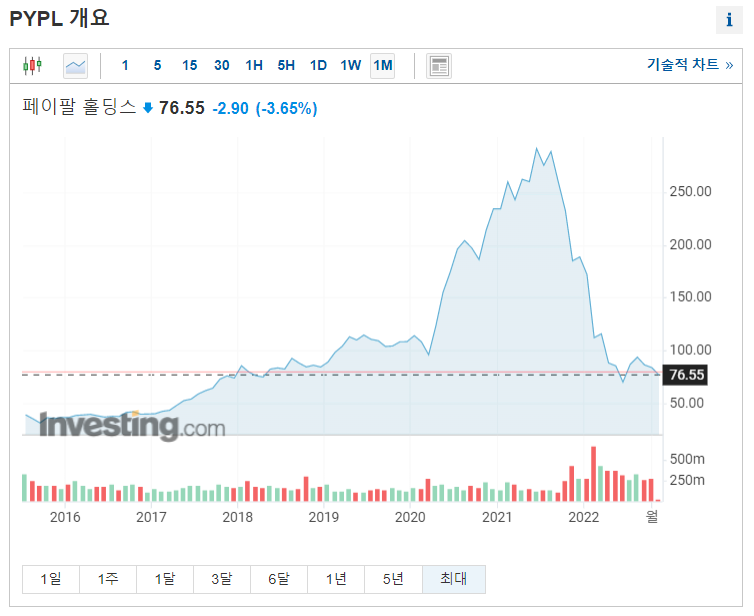The height and width of the screenshot is (616, 754).
Task: Click the (-3.65%) percentage change
Action: (x=286, y=108)
